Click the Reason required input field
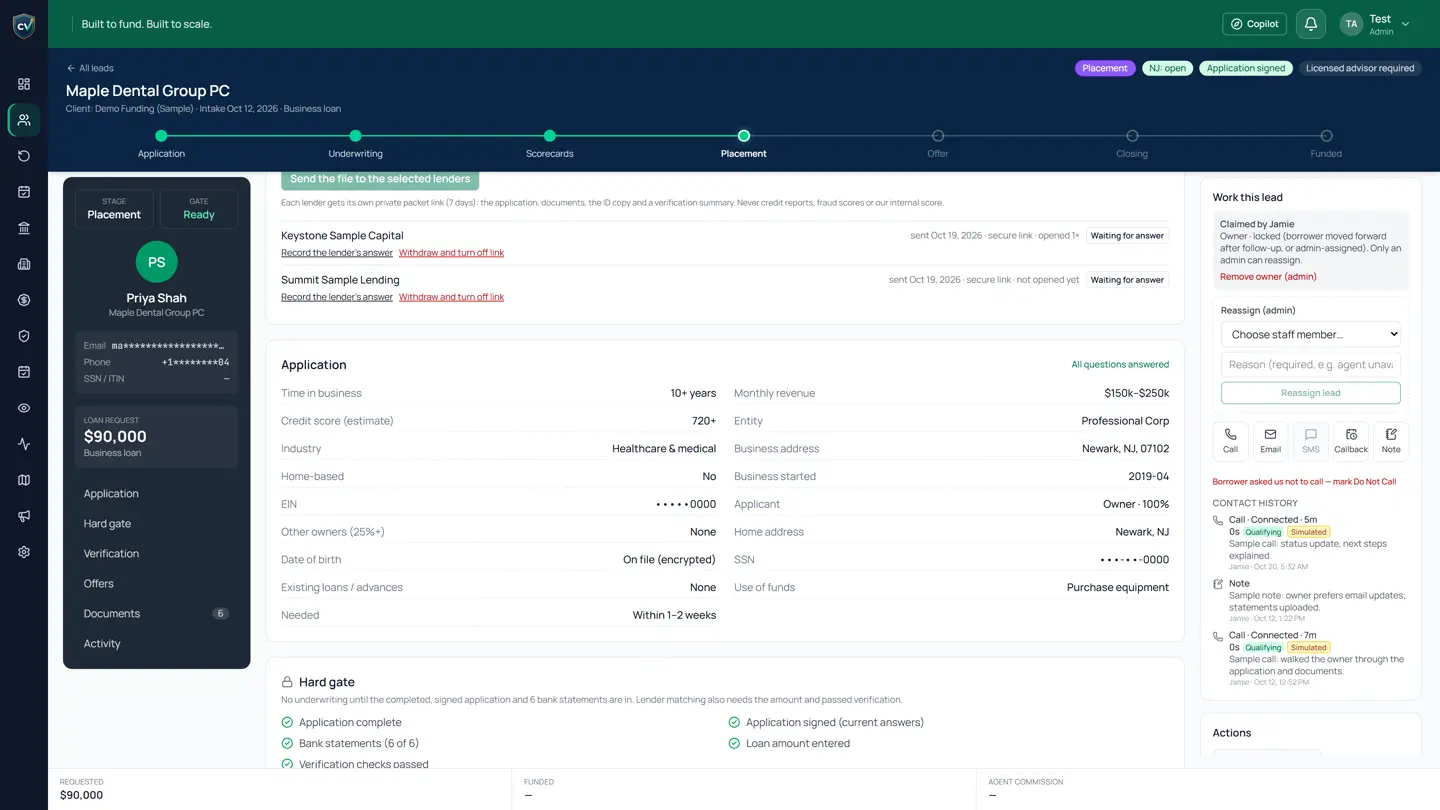Image resolution: width=1440 pixels, height=810 pixels. point(1310,364)
